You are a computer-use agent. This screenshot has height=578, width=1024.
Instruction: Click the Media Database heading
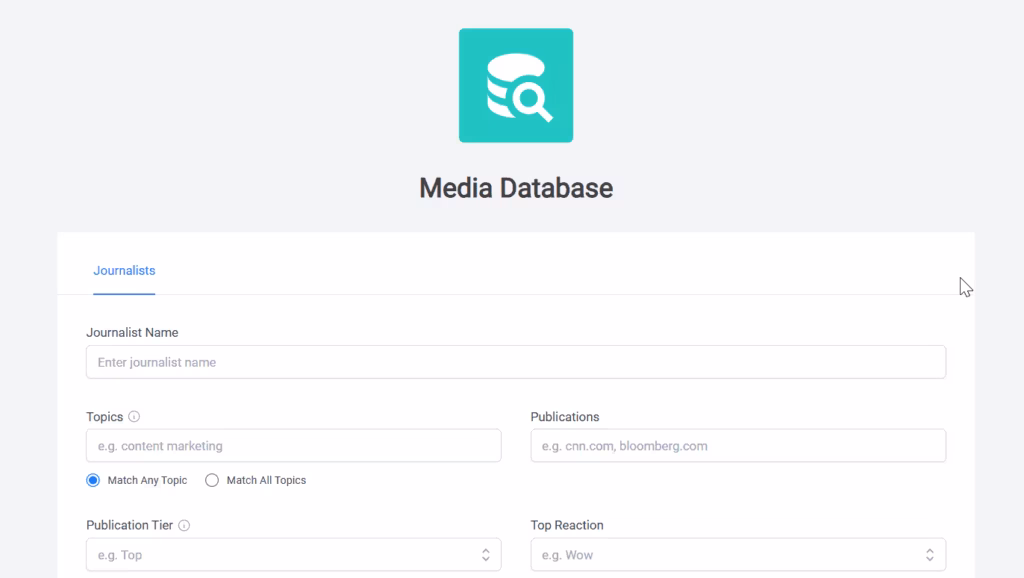515,188
